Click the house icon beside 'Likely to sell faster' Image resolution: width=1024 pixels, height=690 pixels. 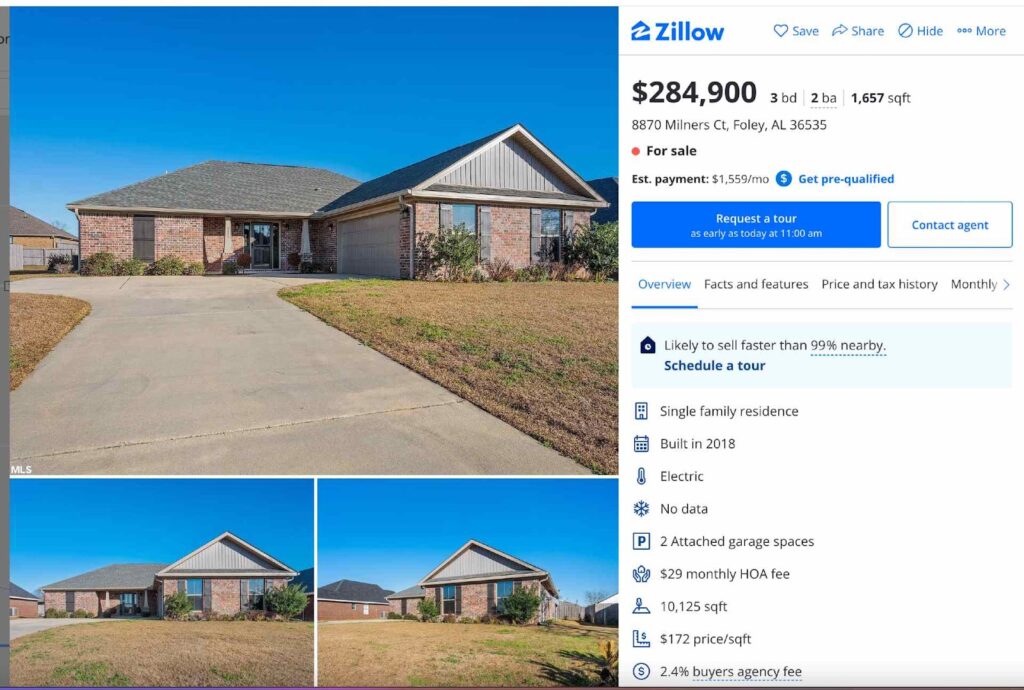647,345
